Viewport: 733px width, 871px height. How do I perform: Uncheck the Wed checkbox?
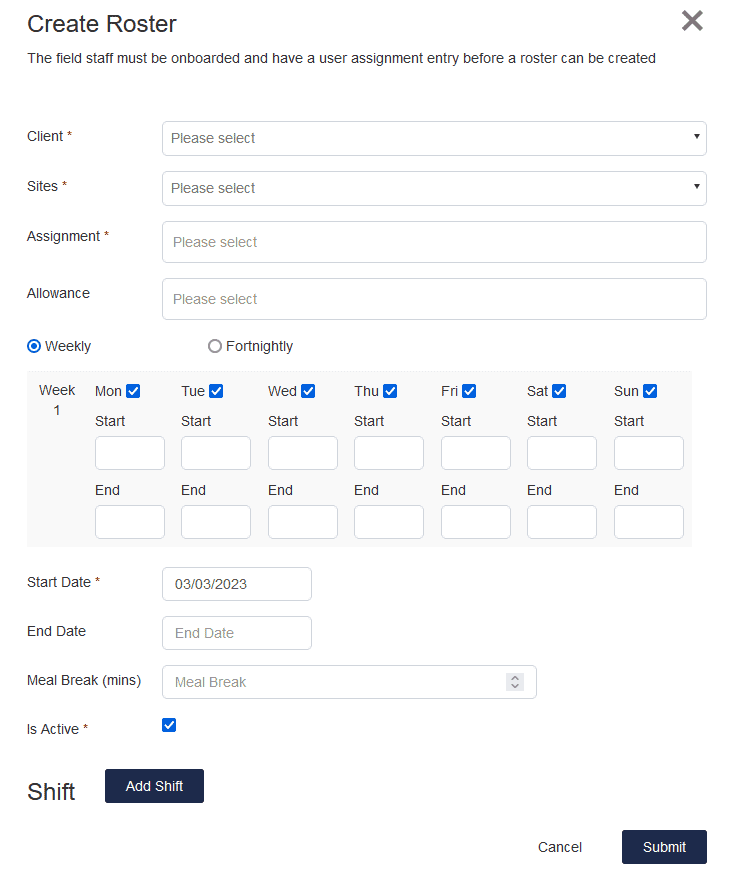coord(308,391)
